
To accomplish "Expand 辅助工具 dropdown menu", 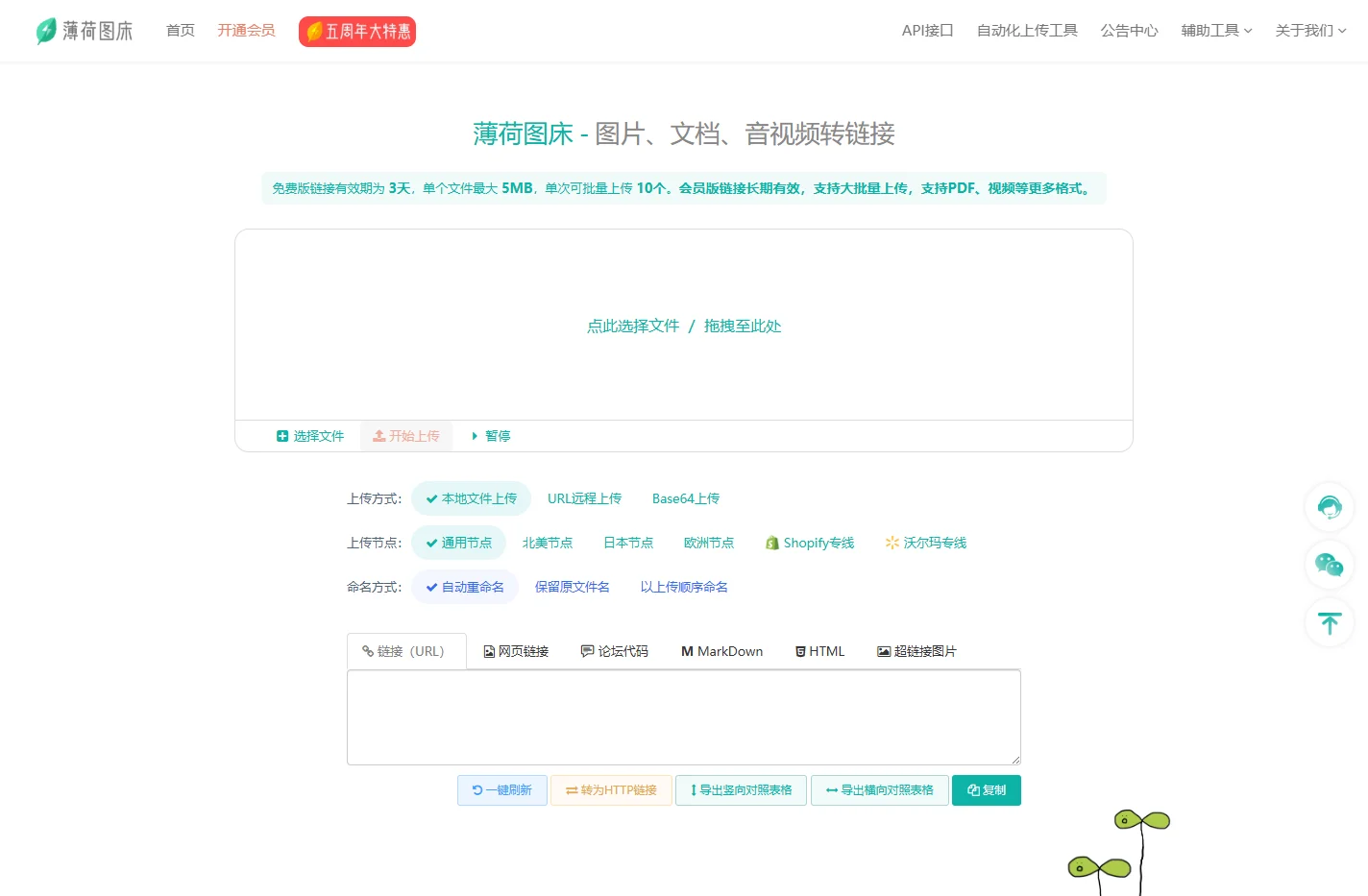I will point(1217,31).
